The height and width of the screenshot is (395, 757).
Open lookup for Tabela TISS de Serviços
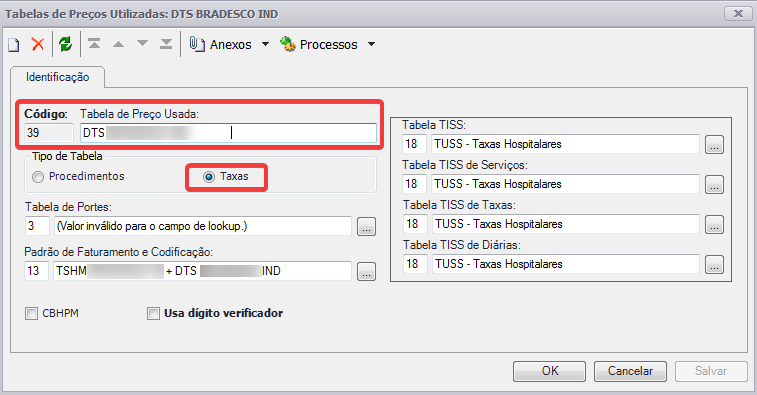pos(715,184)
